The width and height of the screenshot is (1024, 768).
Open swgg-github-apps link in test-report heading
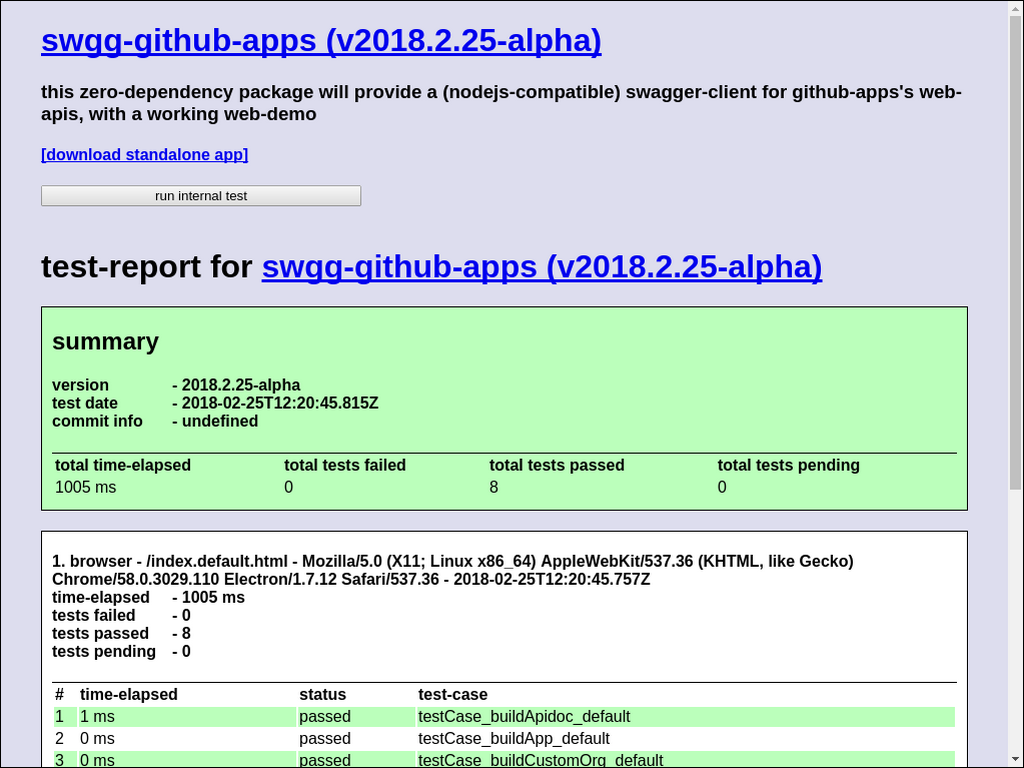click(x=541, y=266)
